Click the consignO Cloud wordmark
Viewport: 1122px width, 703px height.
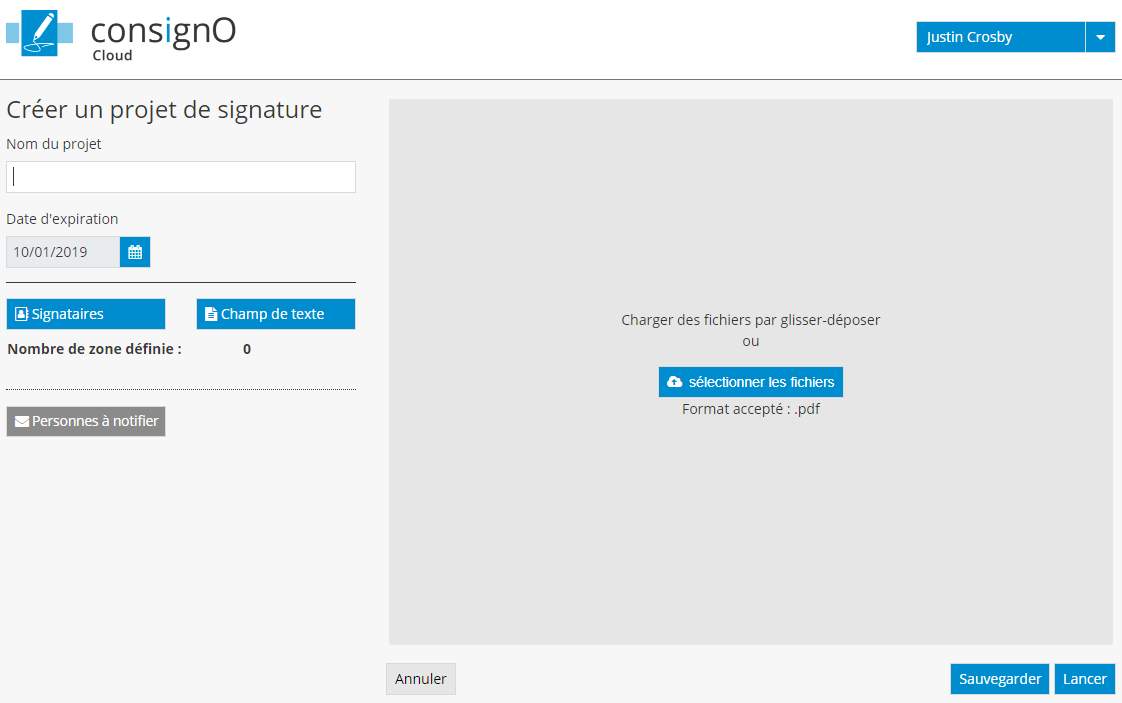pyautogui.click(x=163, y=37)
